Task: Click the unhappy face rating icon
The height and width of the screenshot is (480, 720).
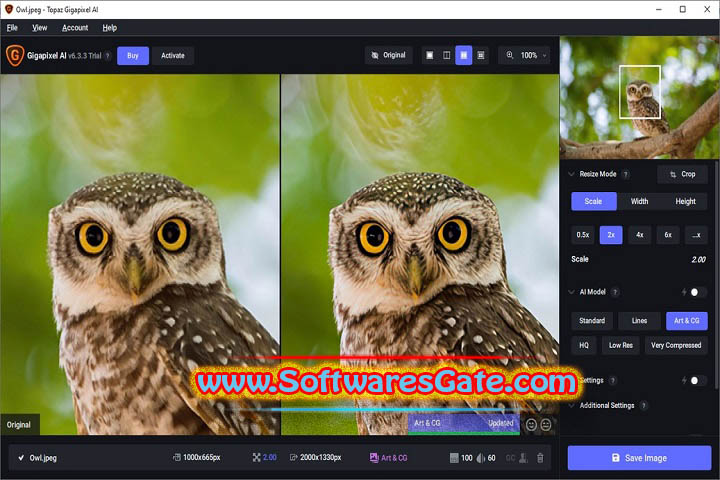Action: click(546, 425)
